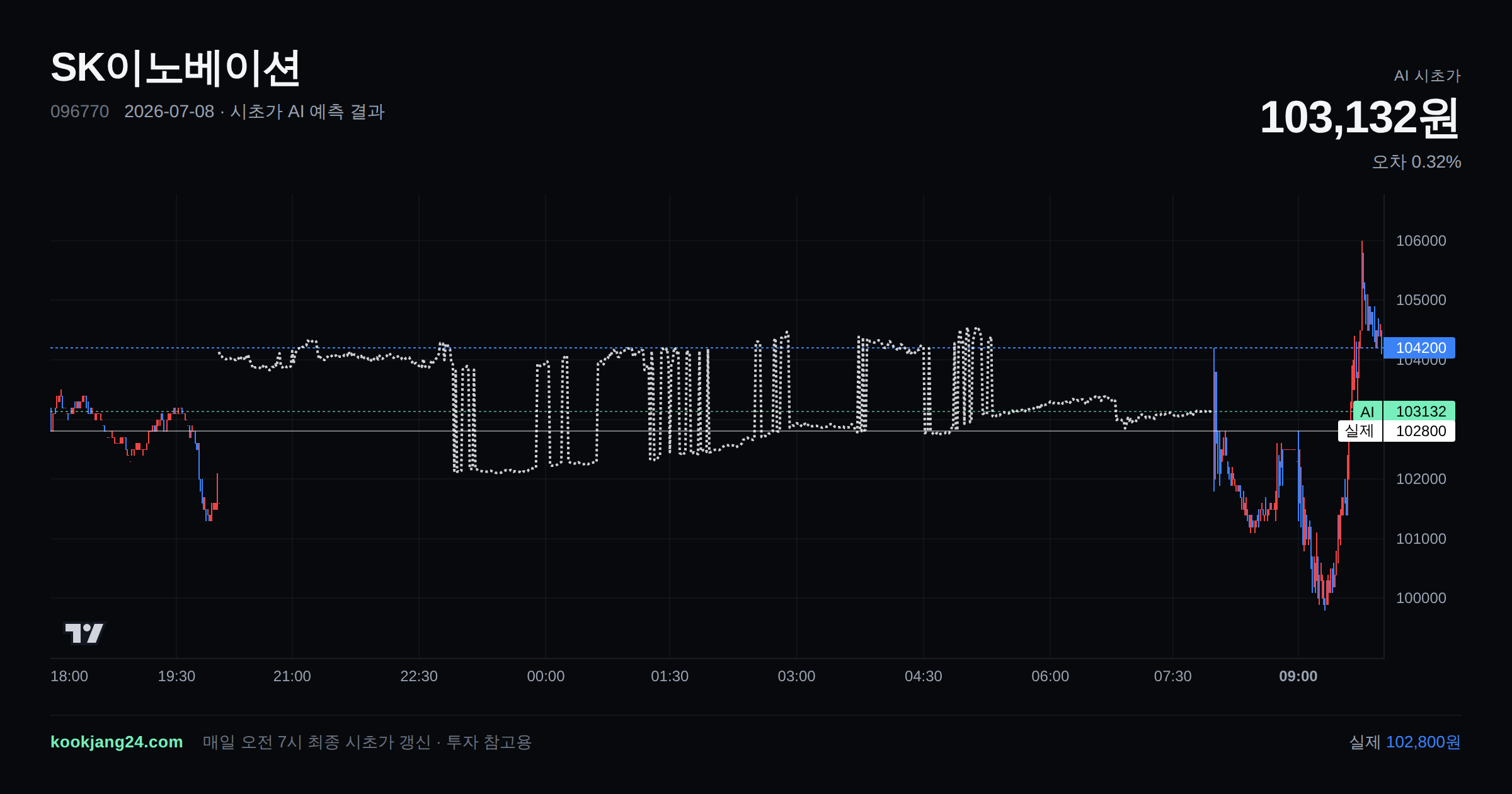
Task: Click the TradingView logo icon
Action: point(84,633)
